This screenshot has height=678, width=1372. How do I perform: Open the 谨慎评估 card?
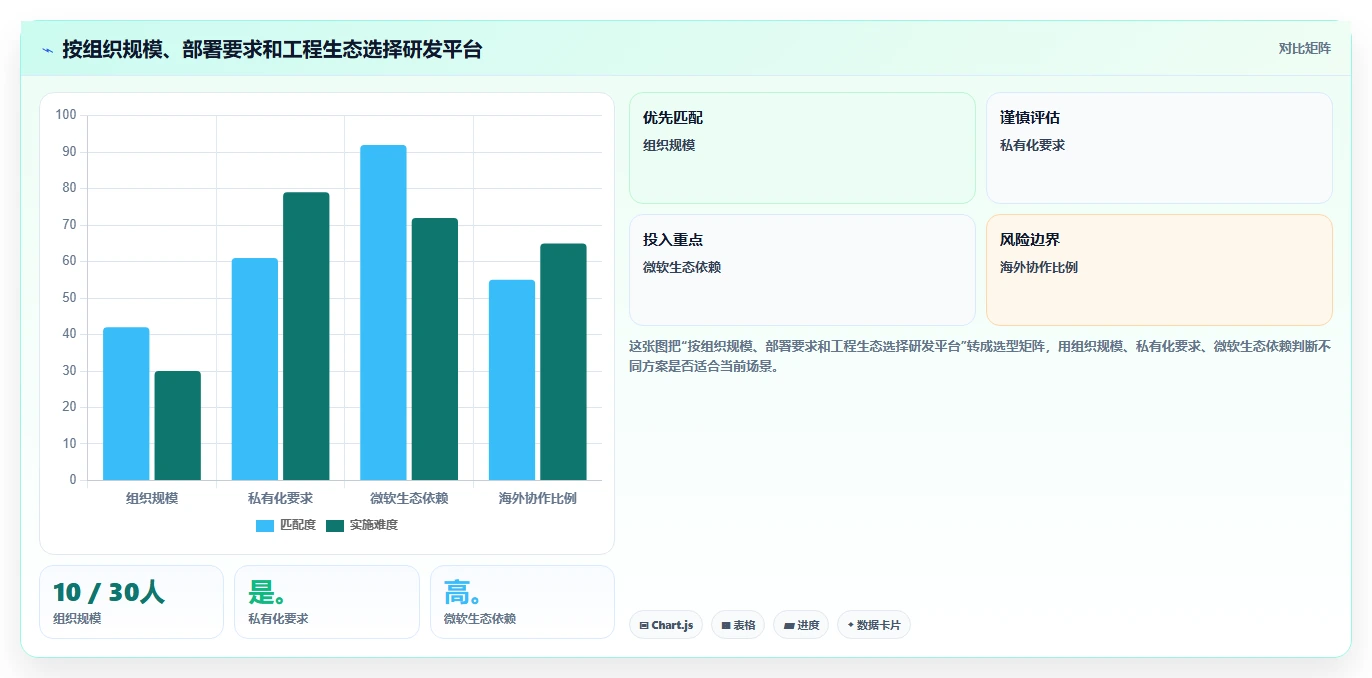pyautogui.click(x=1159, y=148)
